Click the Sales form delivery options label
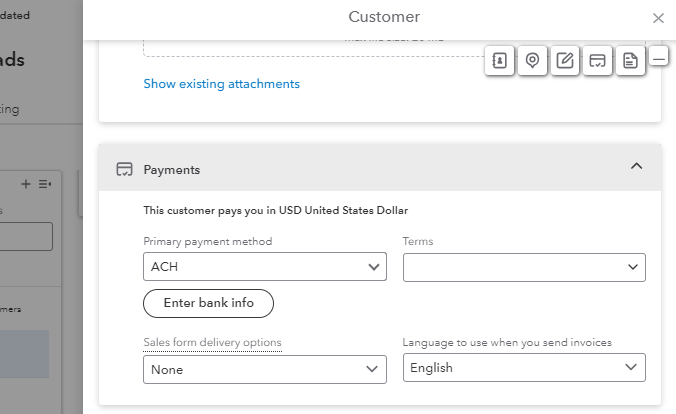676x414 pixels. coord(212,342)
